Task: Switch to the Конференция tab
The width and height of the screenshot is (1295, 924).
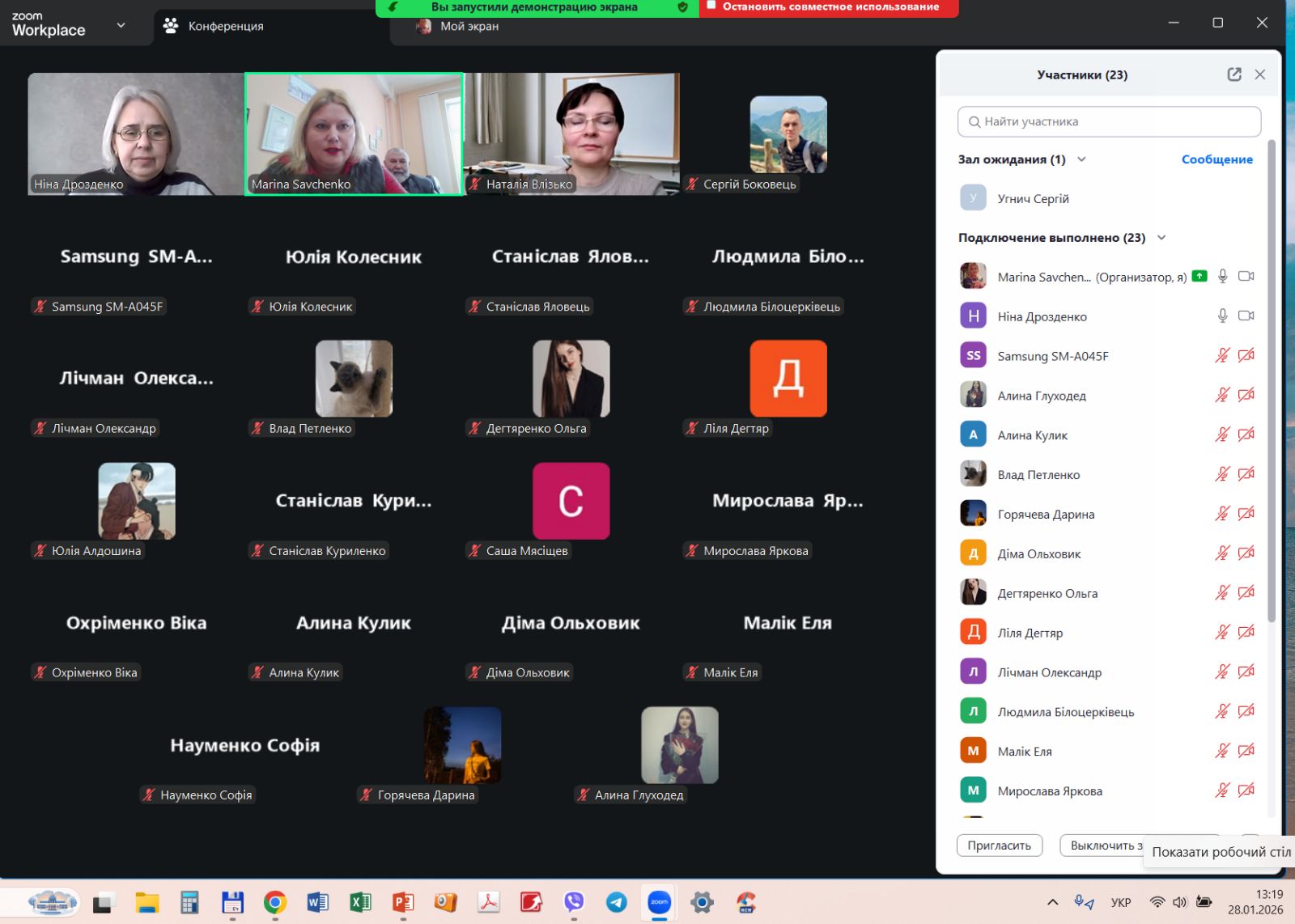Action: click(214, 26)
